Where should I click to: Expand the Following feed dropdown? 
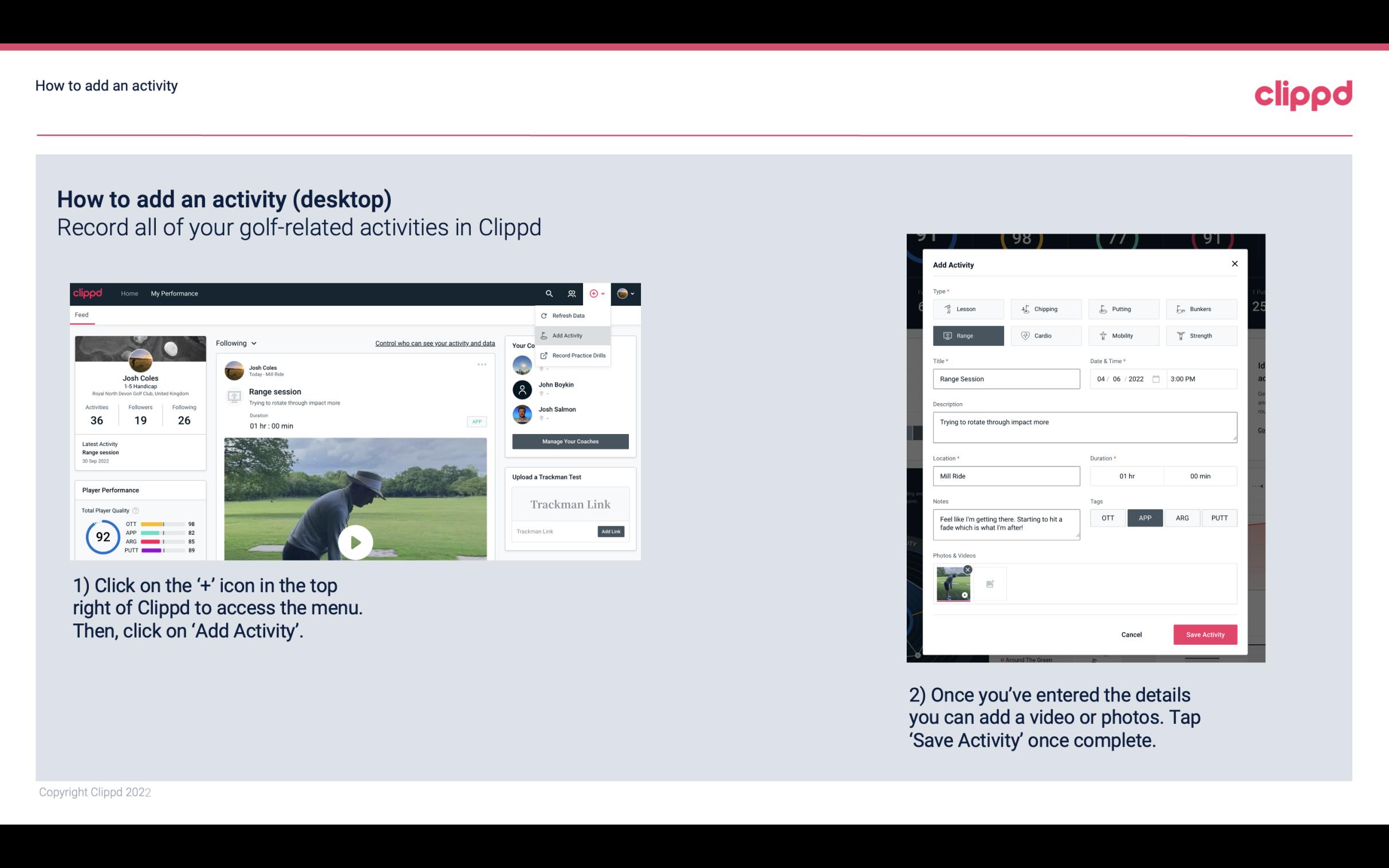click(236, 344)
